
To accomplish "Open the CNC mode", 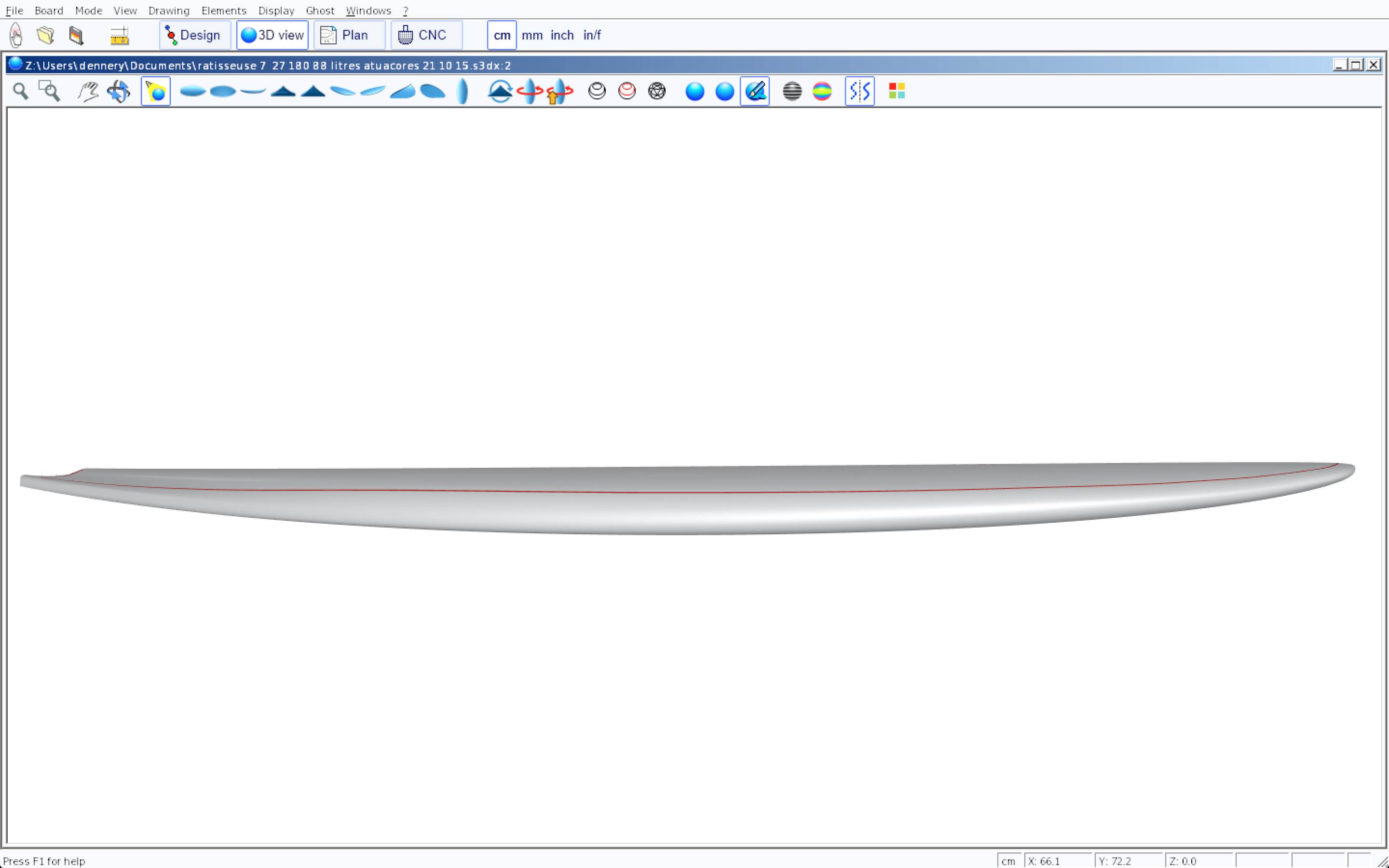I will [425, 35].
